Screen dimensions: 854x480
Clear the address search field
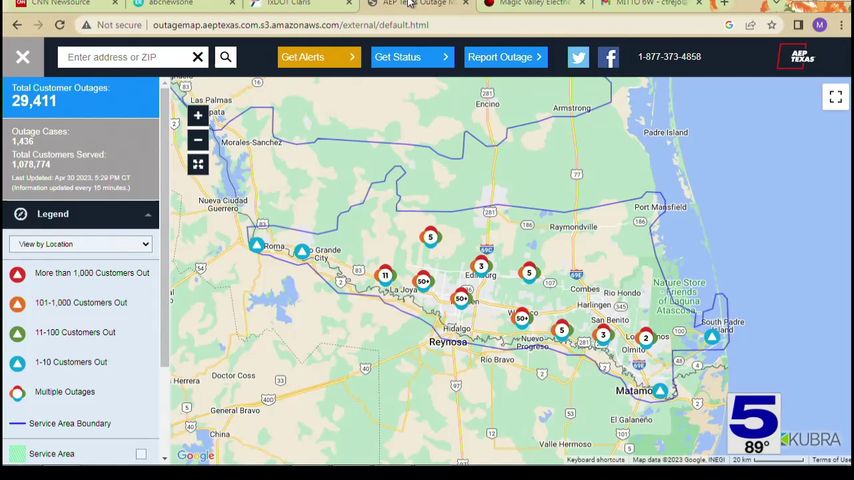click(x=197, y=57)
